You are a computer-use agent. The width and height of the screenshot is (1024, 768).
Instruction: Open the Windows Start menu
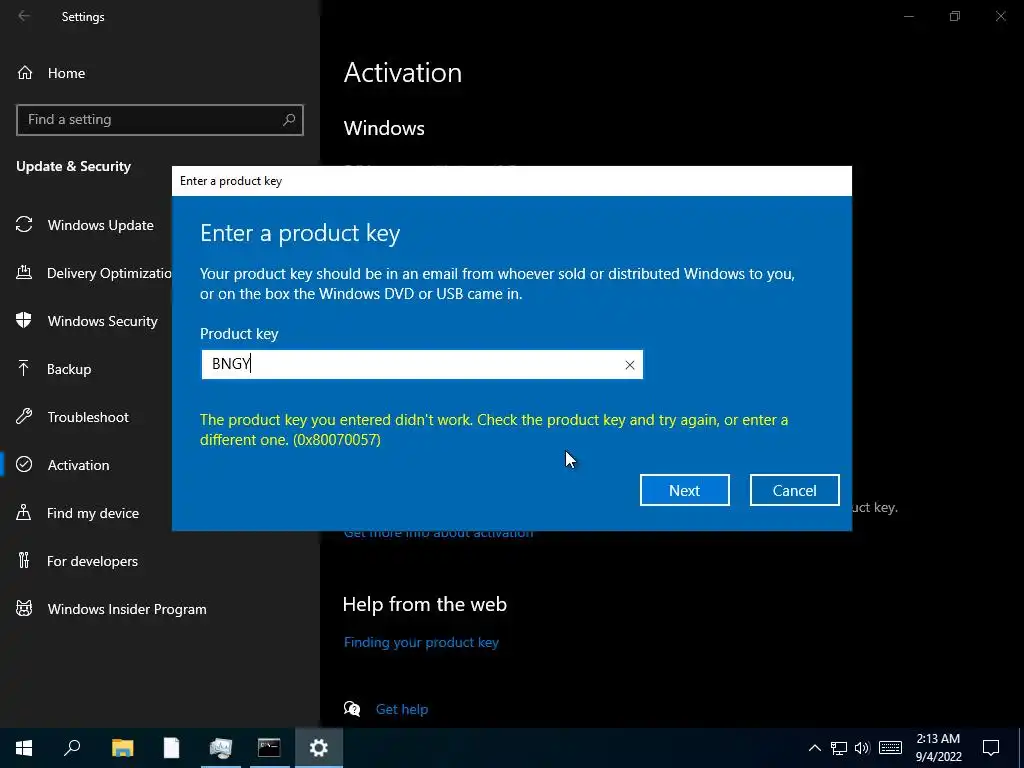[x=24, y=748]
